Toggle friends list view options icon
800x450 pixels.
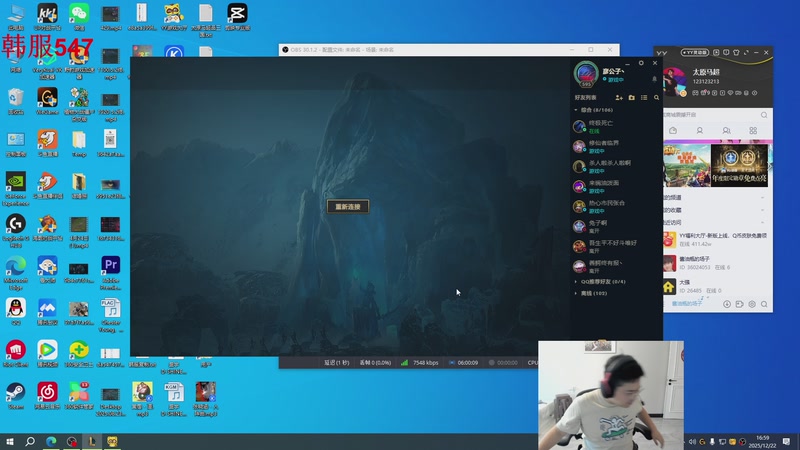644,97
